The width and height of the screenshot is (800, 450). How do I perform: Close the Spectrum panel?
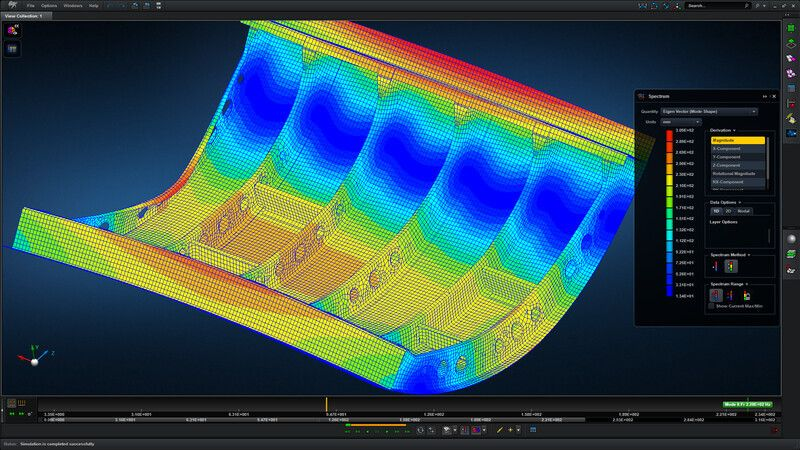coord(774,95)
